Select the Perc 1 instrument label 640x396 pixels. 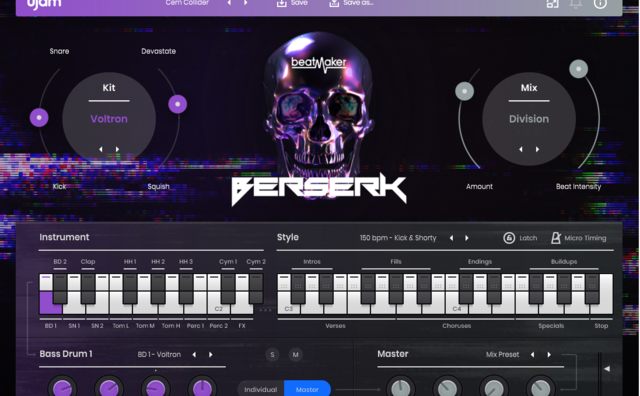(195, 325)
